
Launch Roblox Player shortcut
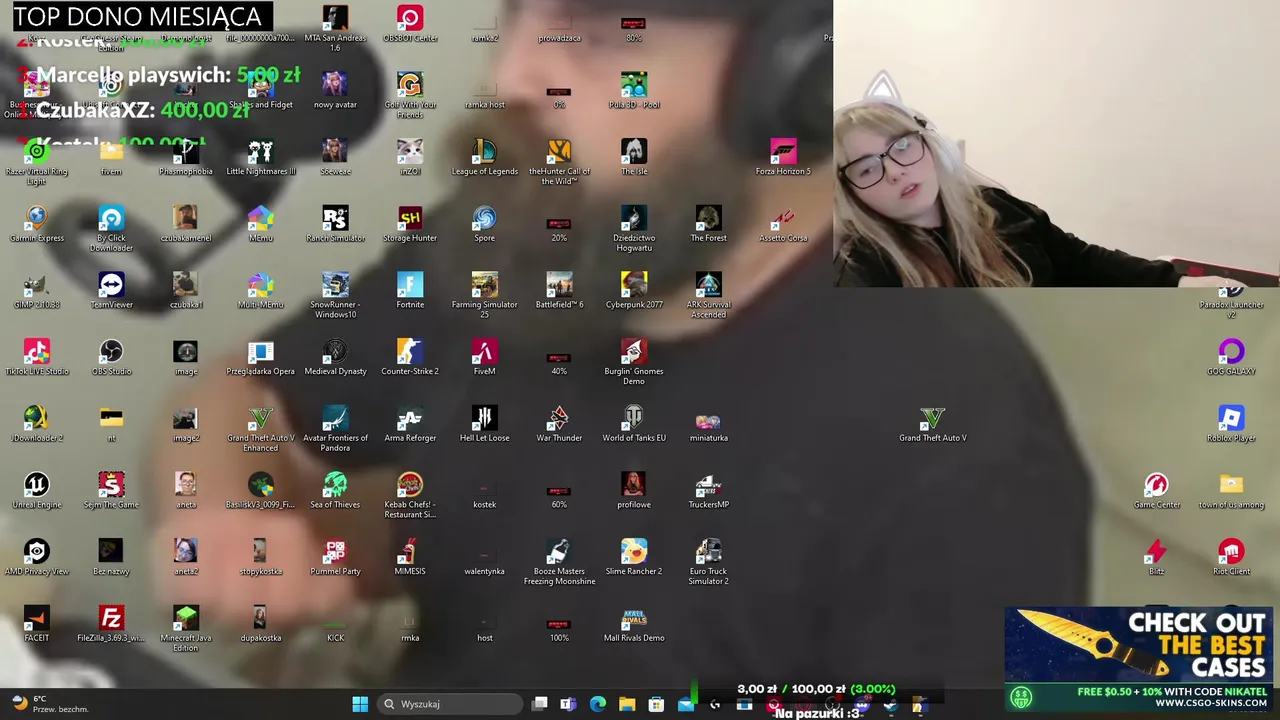click(1231, 424)
